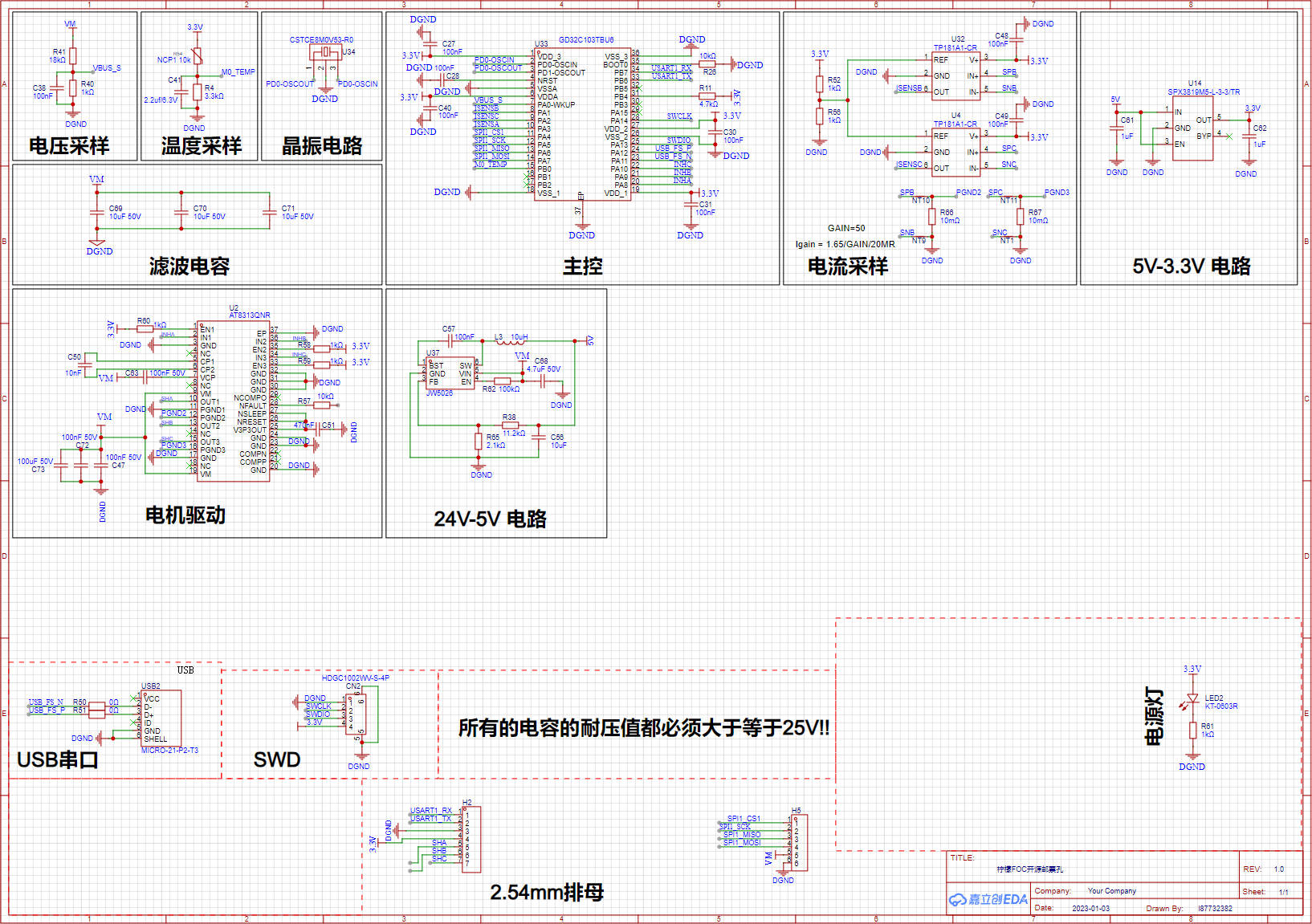1312x924 pixels.
Task: Click the LED2 power indicator LED symbol
Action: 1192,699
